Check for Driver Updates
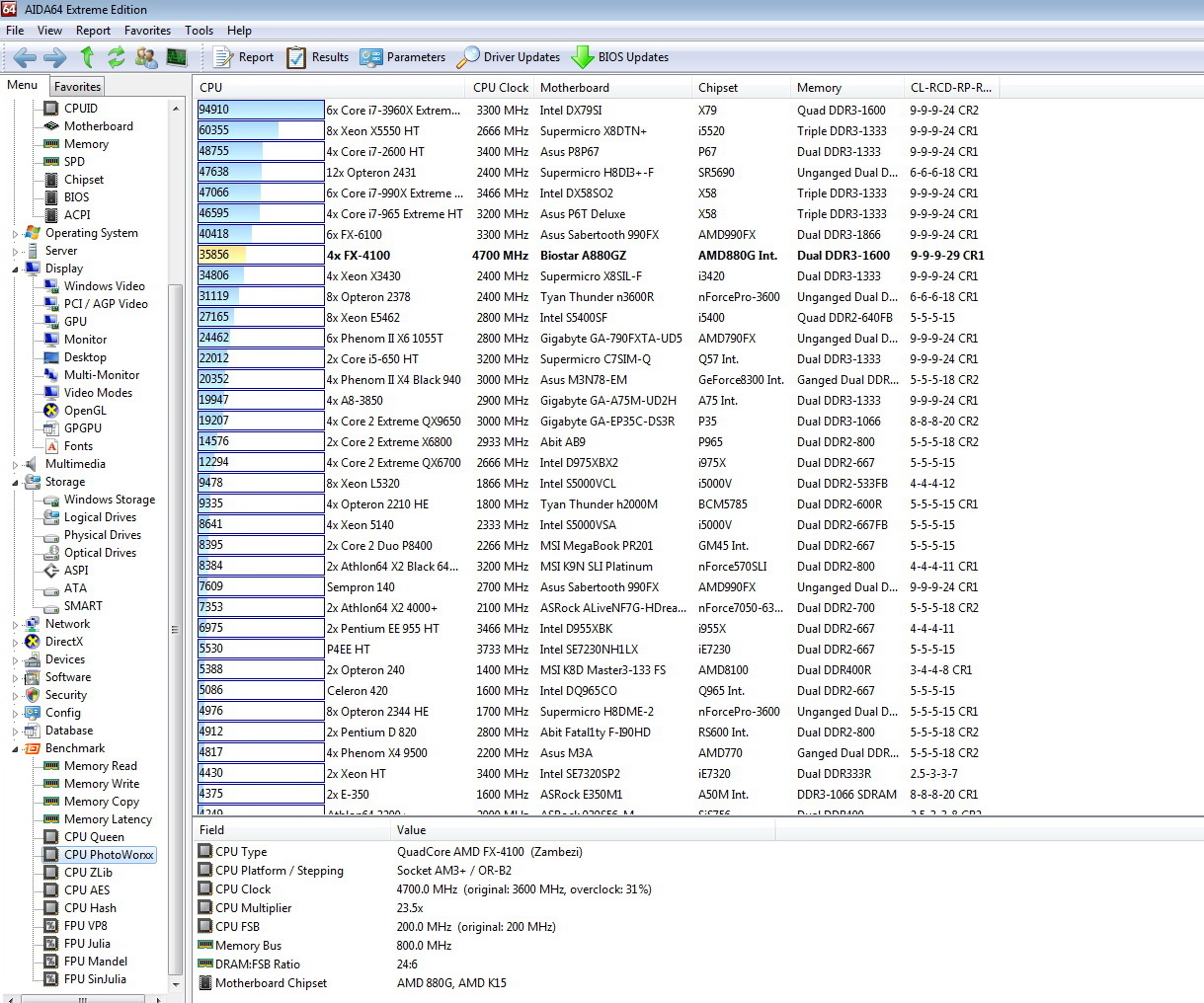 (x=509, y=57)
